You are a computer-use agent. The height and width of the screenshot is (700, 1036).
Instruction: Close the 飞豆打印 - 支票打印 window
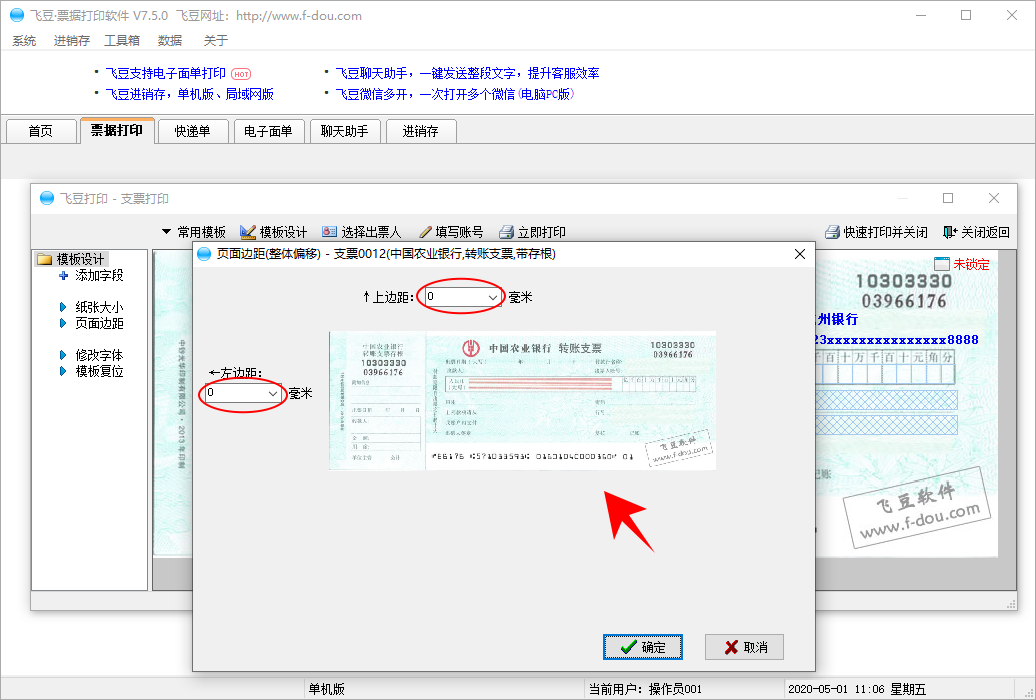click(994, 198)
